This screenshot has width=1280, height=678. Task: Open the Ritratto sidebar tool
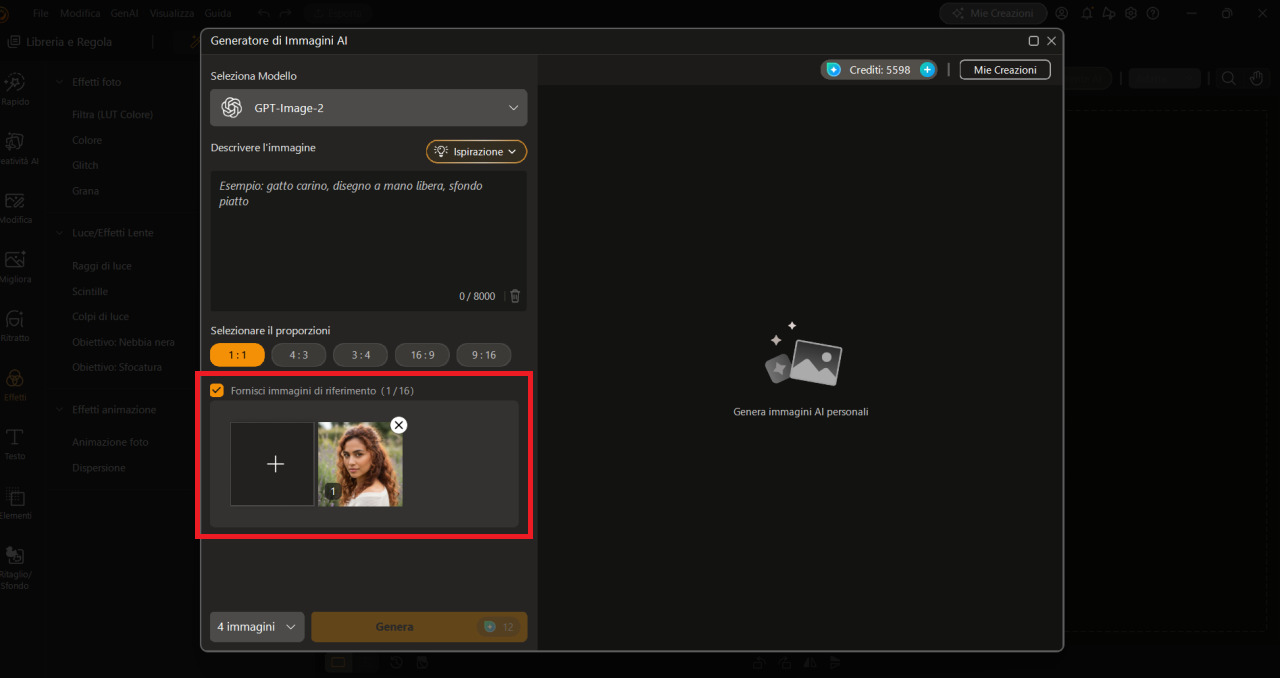coord(15,325)
